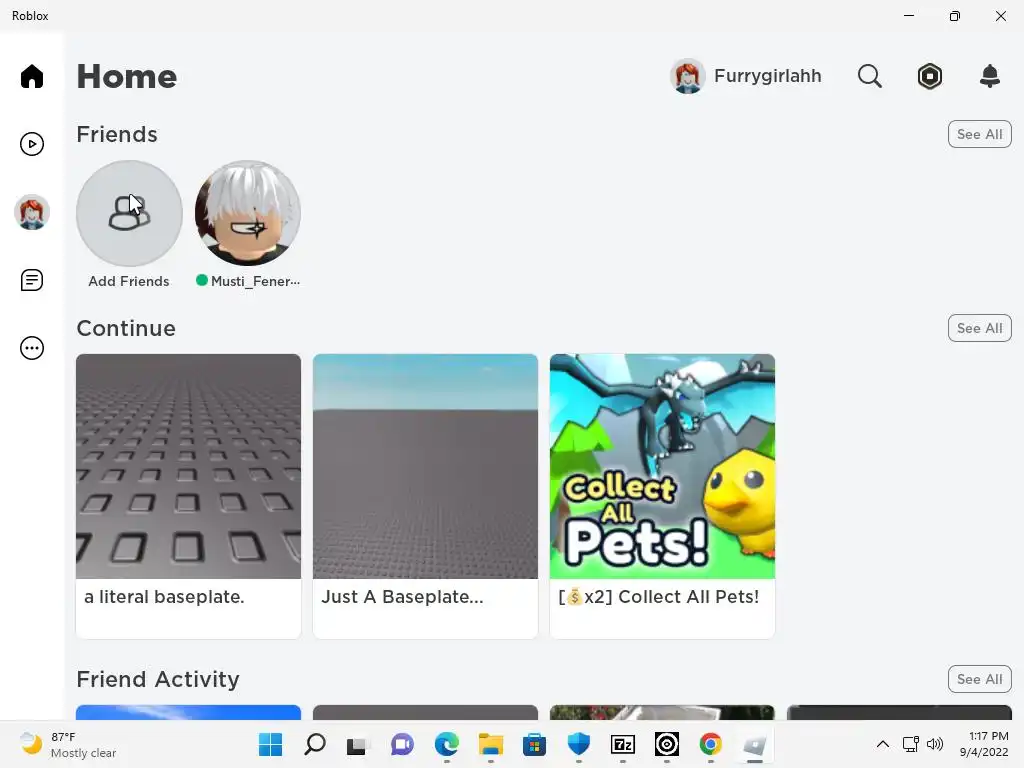Open the Robux hexagon icon
This screenshot has height=768, width=1024.
point(929,76)
